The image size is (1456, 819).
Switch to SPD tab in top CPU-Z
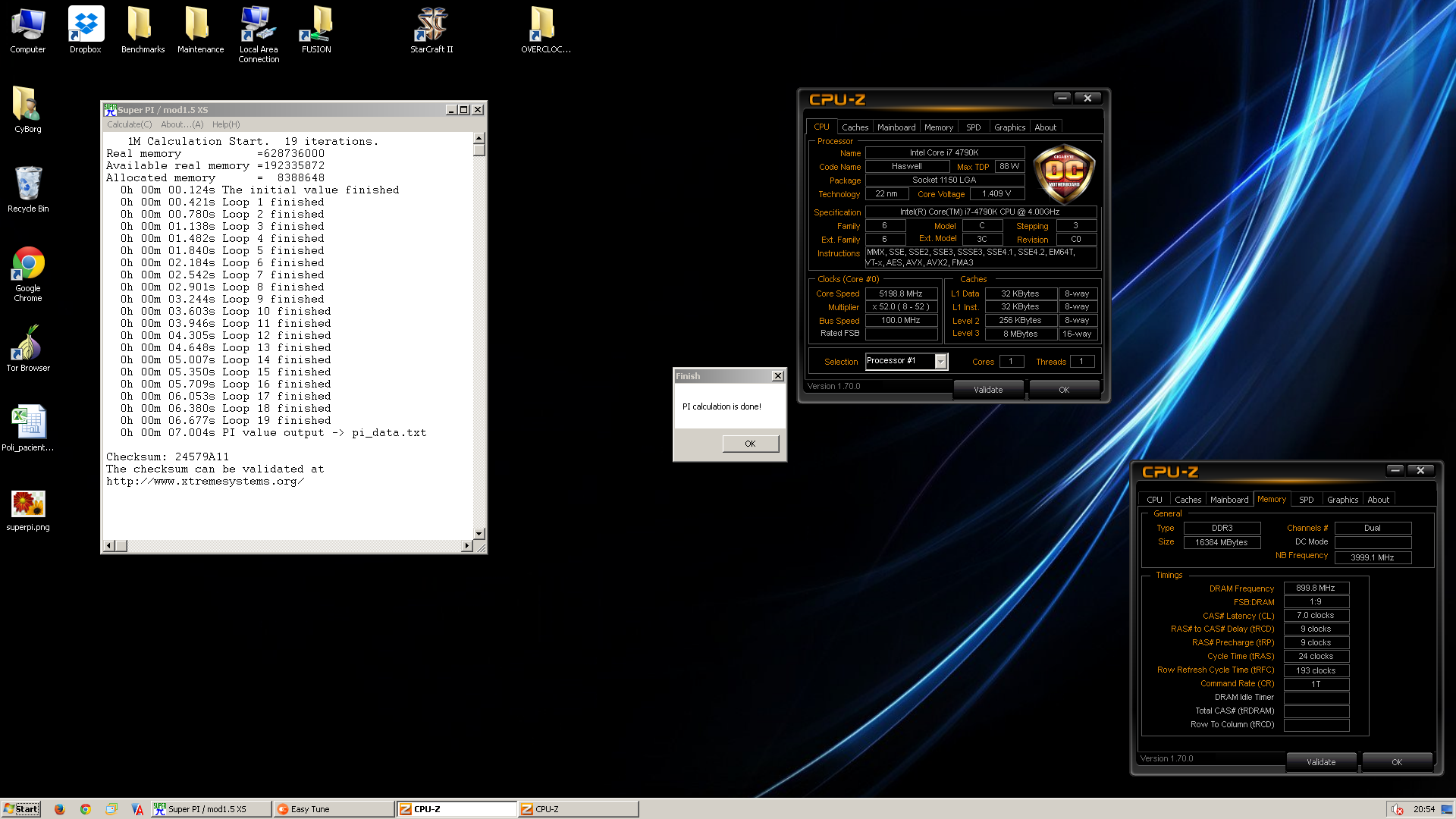[x=974, y=127]
